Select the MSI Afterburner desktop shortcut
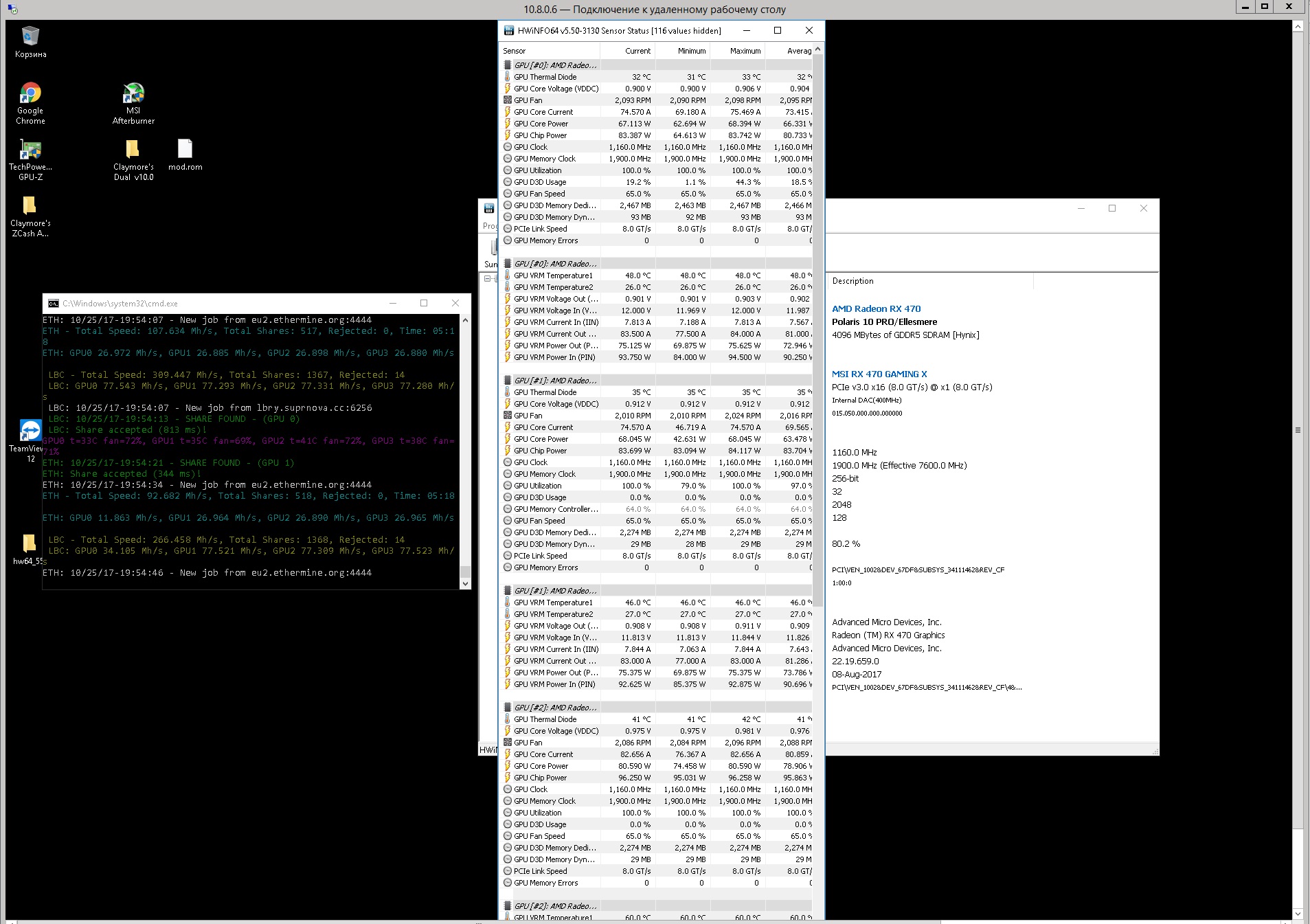This screenshot has width=1310, height=924. [x=133, y=93]
